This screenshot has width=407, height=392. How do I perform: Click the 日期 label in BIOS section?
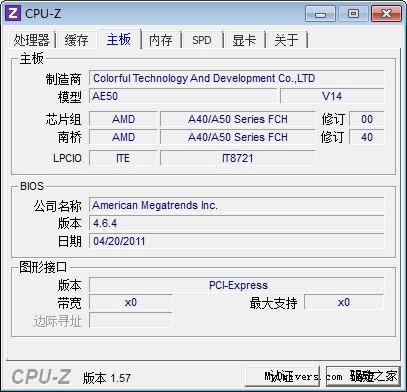(x=69, y=241)
